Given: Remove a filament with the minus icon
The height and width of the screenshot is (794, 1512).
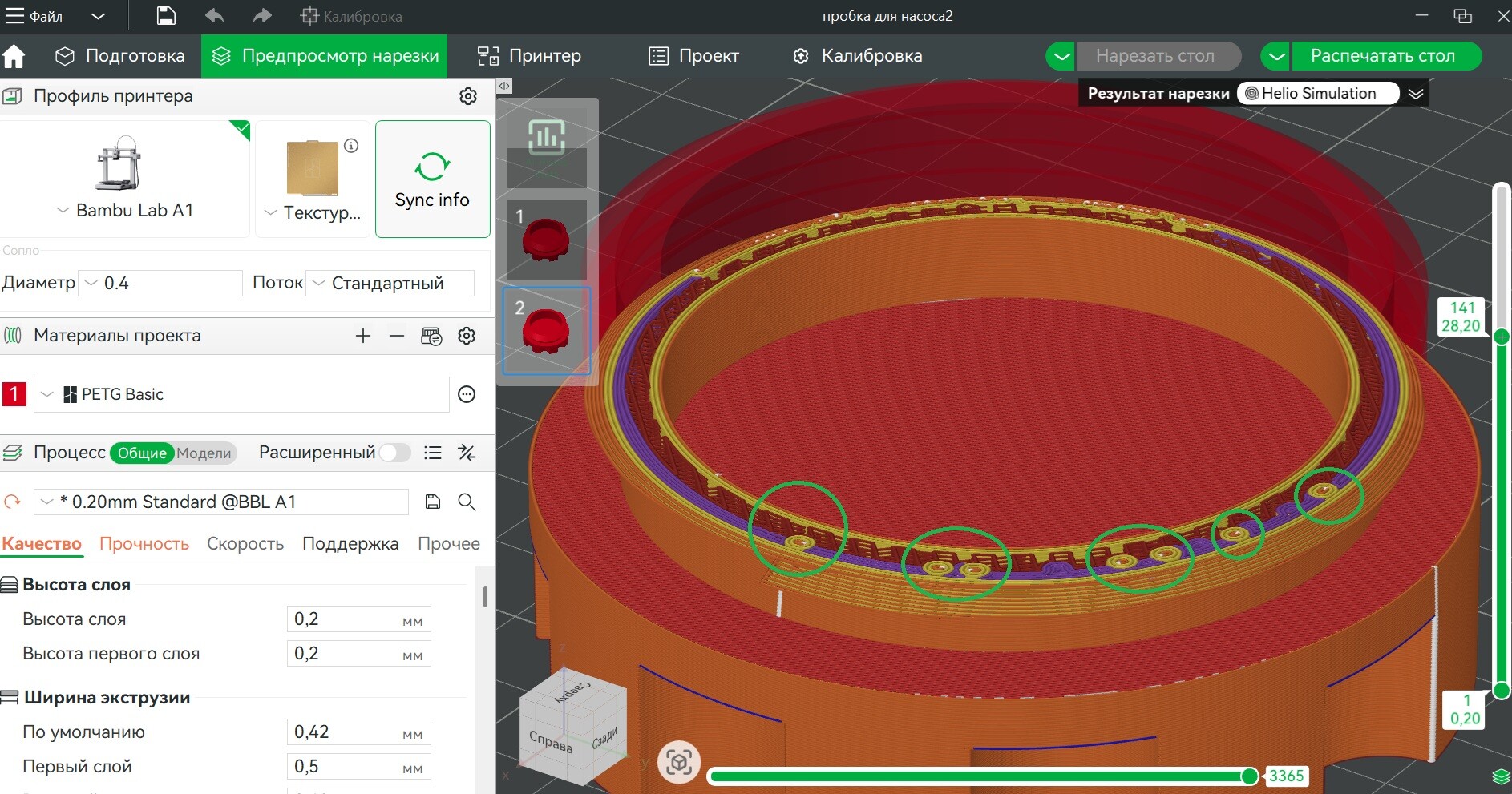Looking at the screenshot, I should coord(397,336).
